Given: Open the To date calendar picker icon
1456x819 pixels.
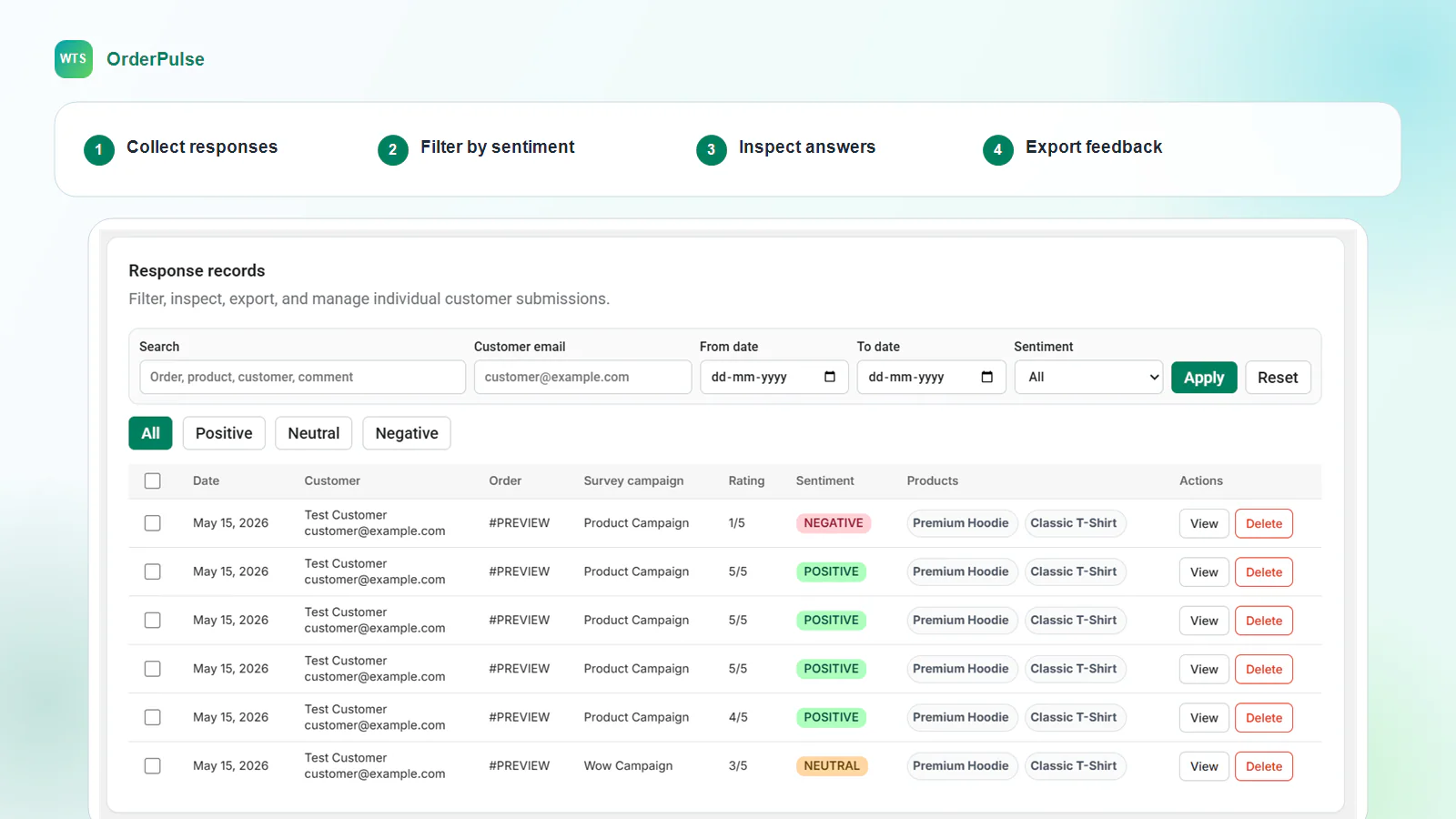Looking at the screenshot, I should tap(987, 377).
